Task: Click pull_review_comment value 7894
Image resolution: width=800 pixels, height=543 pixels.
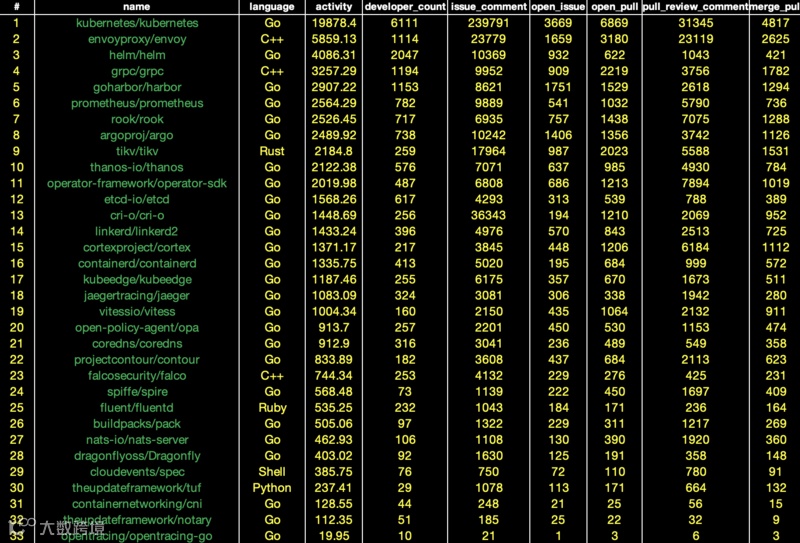Action: click(695, 183)
